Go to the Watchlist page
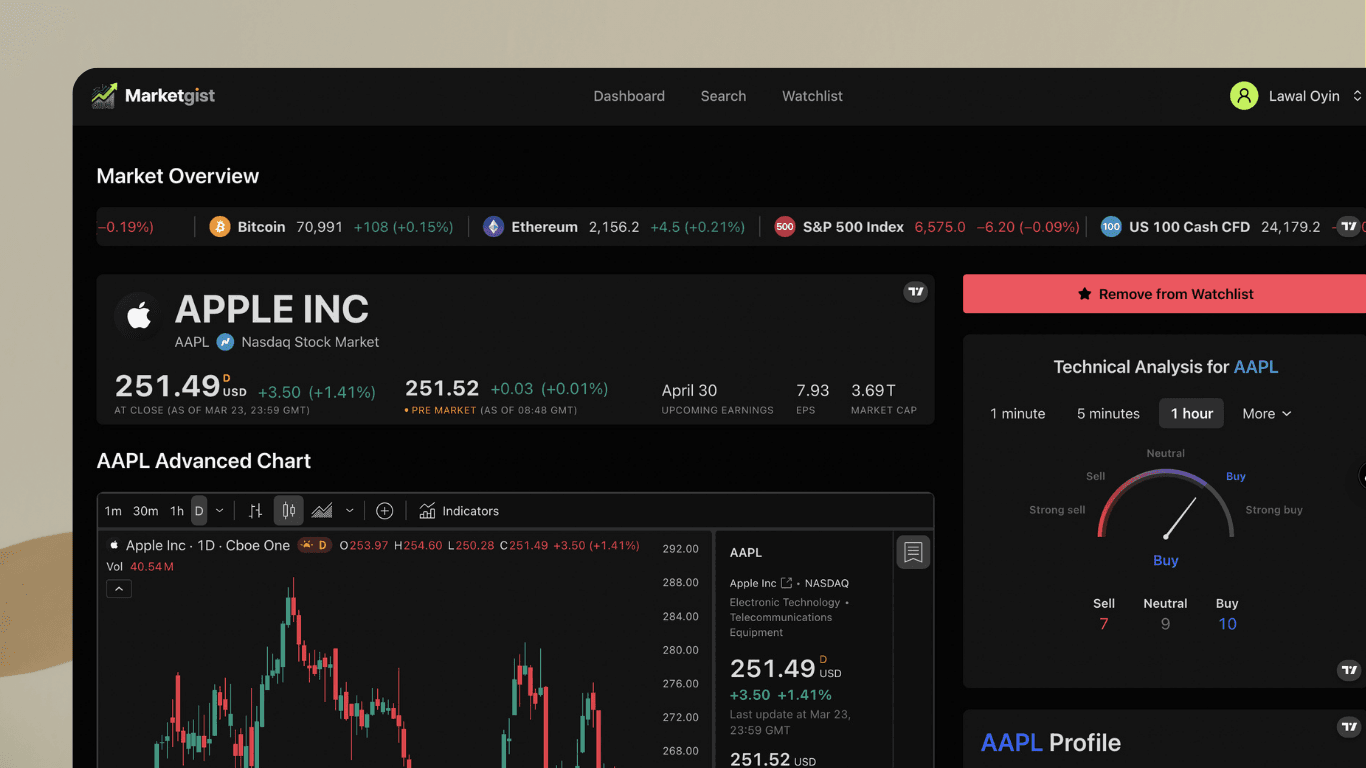Image resolution: width=1366 pixels, height=768 pixels. click(x=811, y=95)
